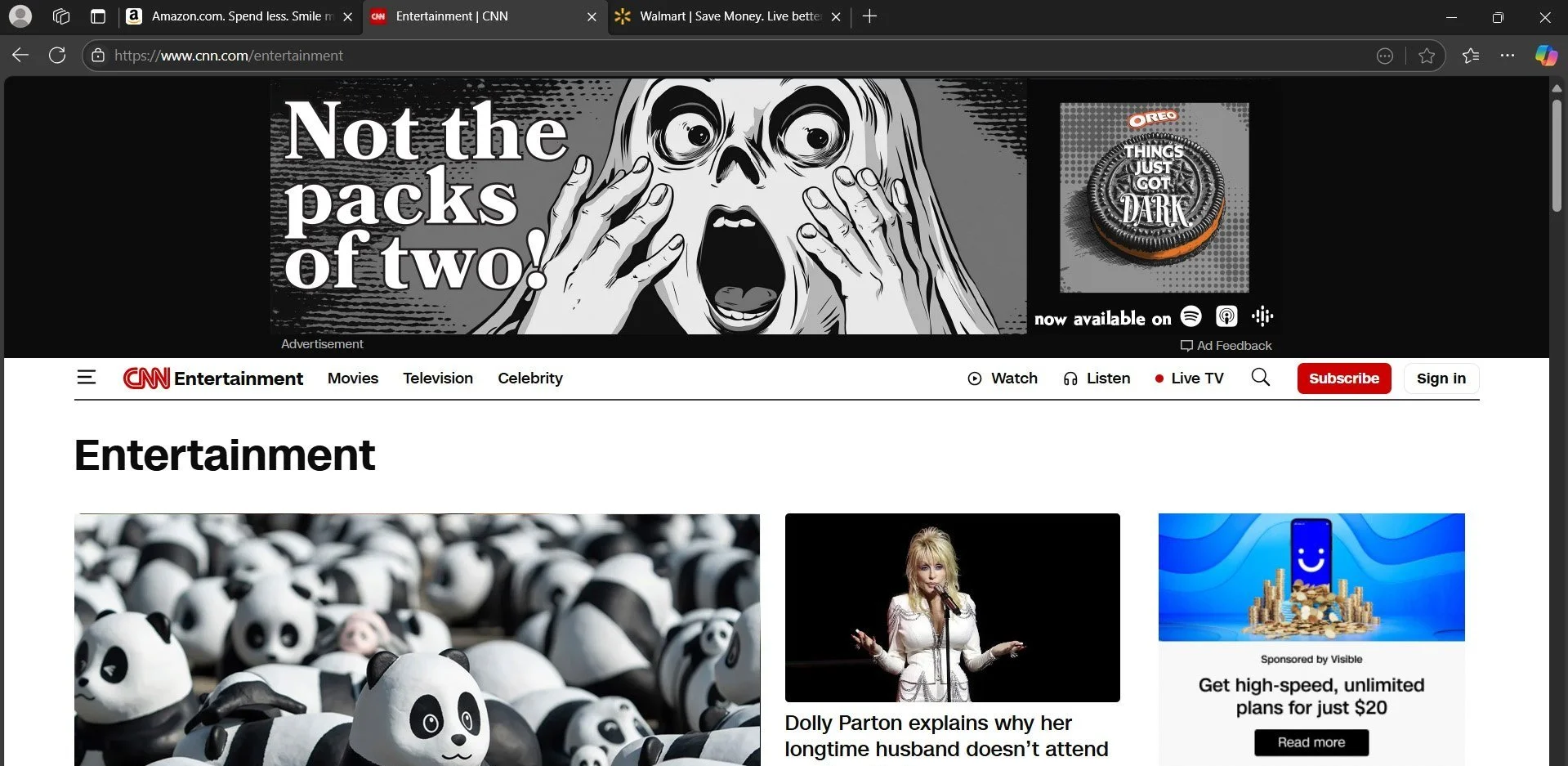1568x766 pixels.
Task: Click the Oreo Things Just Got Dark image
Action: coord(1154,198)
